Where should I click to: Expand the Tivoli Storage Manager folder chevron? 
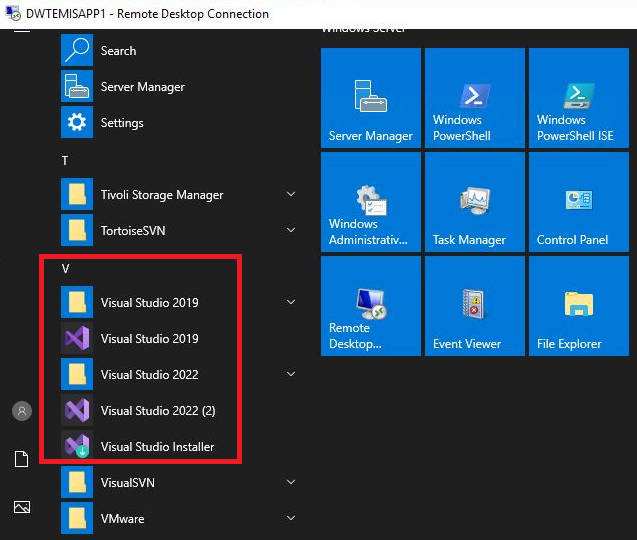(x=291, y=194)
